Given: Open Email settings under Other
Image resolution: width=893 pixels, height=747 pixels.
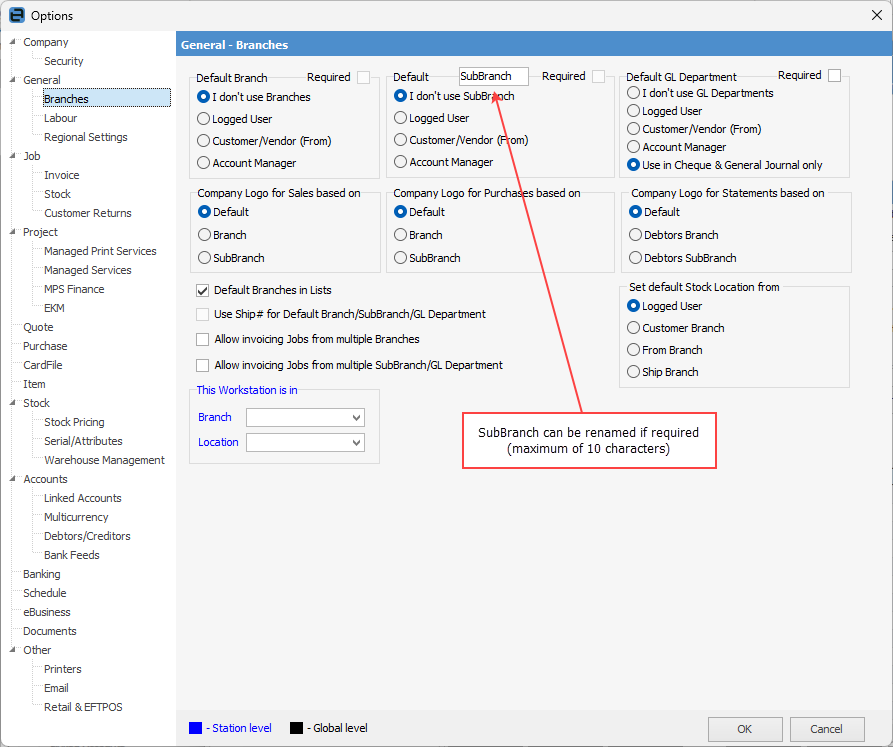Looking at the screenshot, I should pos(56,688).
